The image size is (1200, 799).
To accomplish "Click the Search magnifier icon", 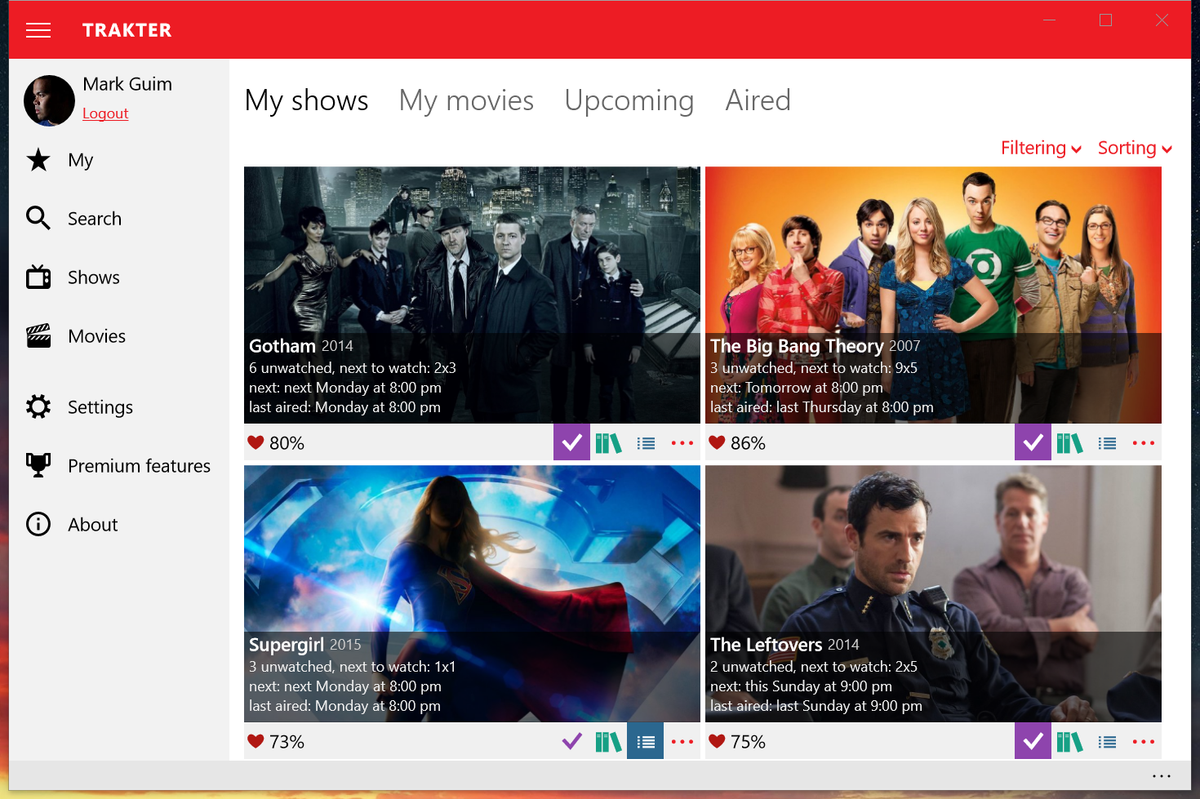I will click(38, 219).
